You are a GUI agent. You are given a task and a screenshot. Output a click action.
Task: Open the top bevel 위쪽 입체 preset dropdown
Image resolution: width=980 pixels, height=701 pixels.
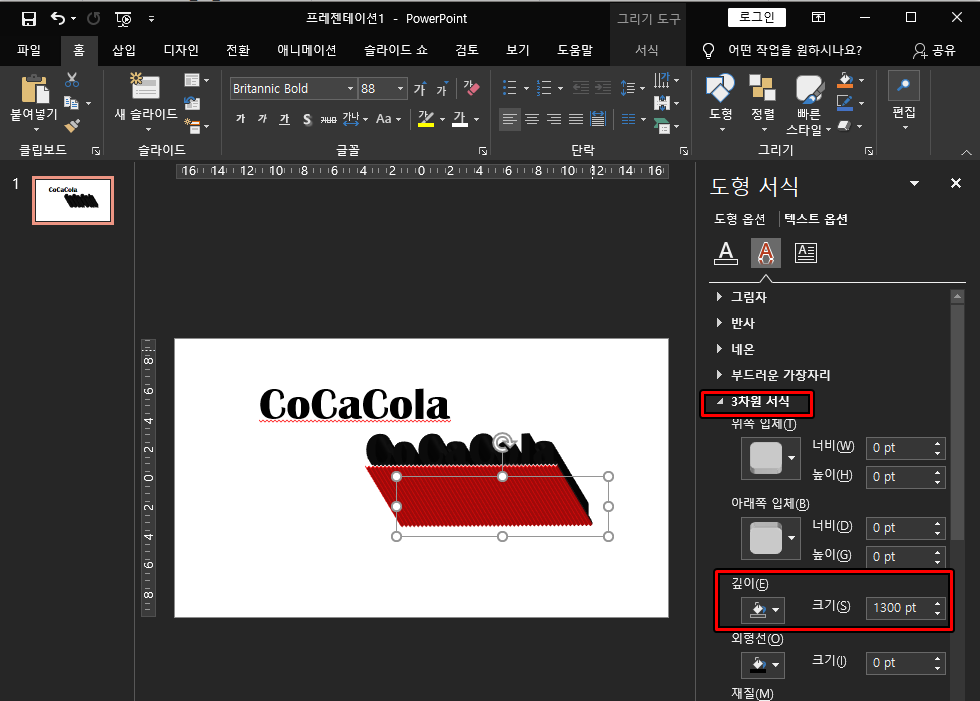pyautogui.click(x=770, y=458)
